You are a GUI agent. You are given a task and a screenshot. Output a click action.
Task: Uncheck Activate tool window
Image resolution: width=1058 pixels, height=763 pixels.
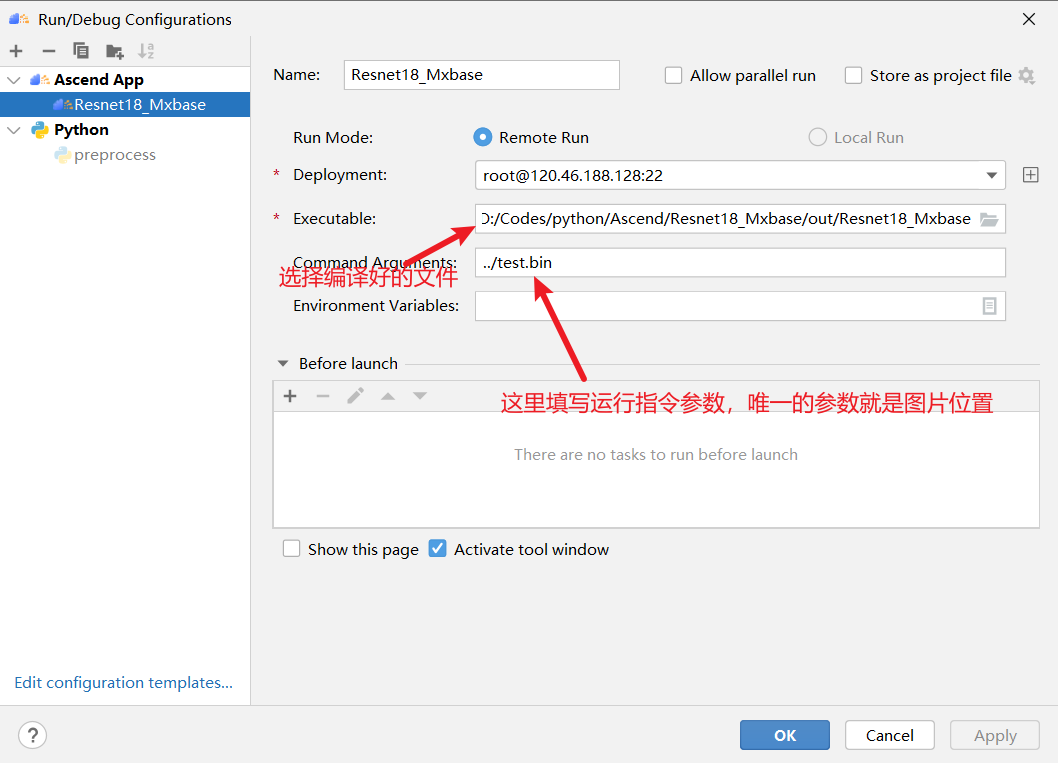coord(437,548)
